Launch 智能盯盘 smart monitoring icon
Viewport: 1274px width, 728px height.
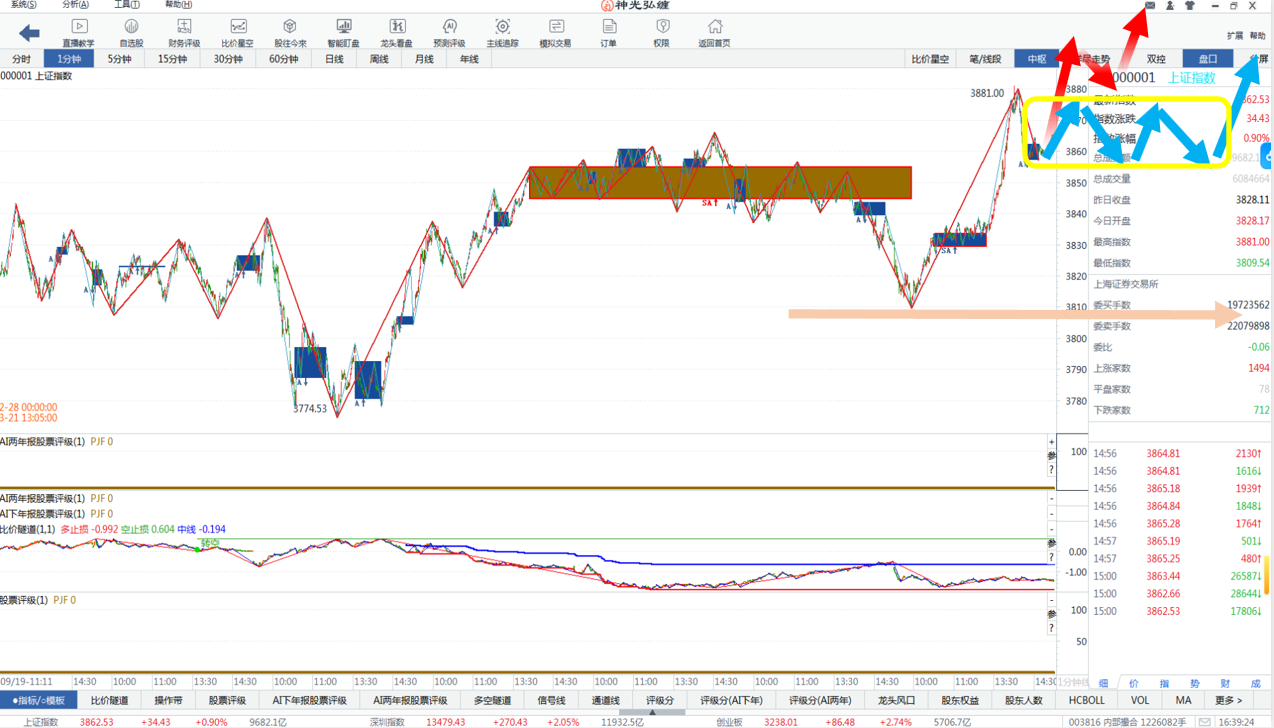pyautogui.click(x=343, y=32)
